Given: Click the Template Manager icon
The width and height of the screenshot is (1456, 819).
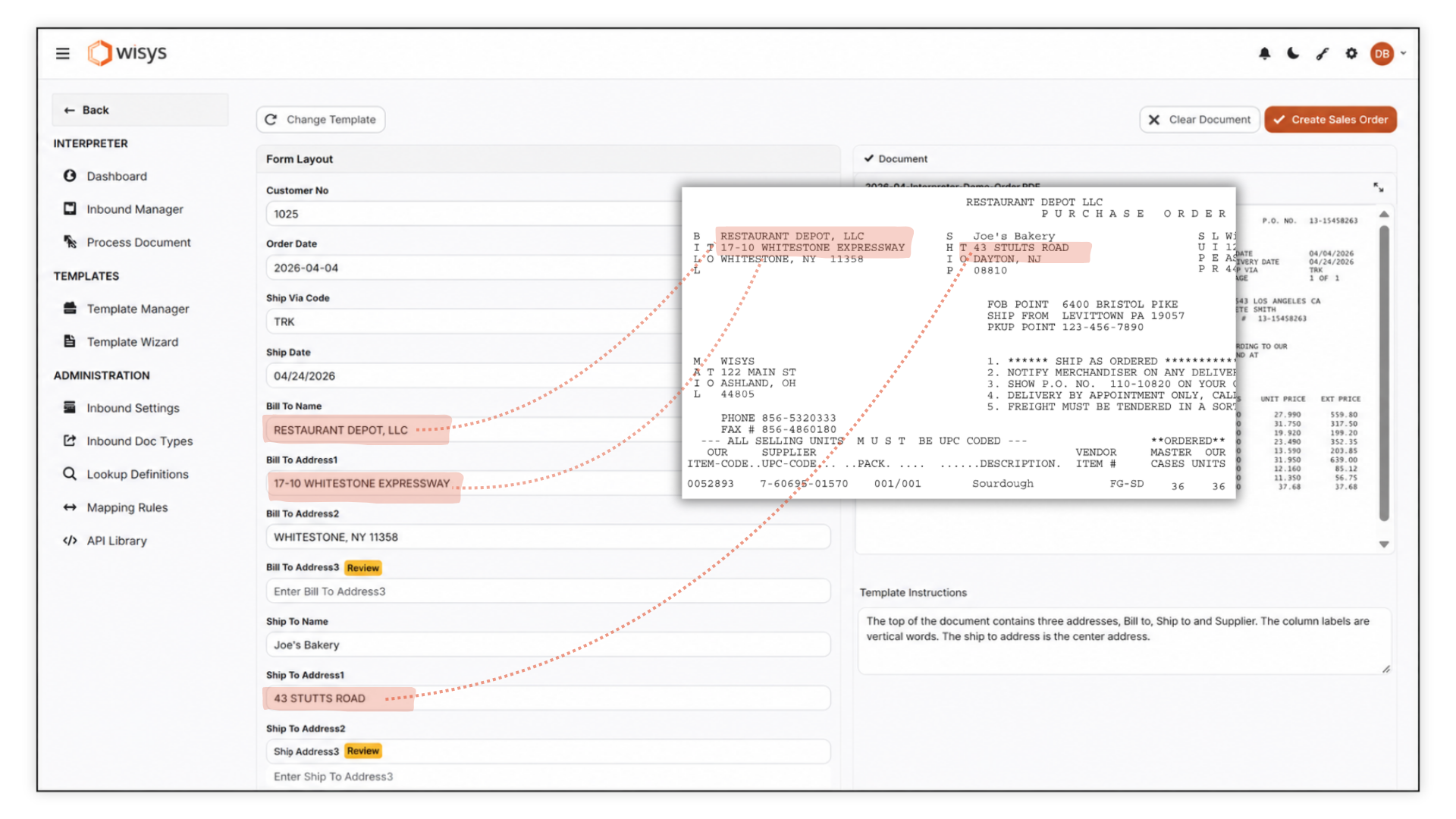Looking at the screenshot, I should click(x=70, y=308).
